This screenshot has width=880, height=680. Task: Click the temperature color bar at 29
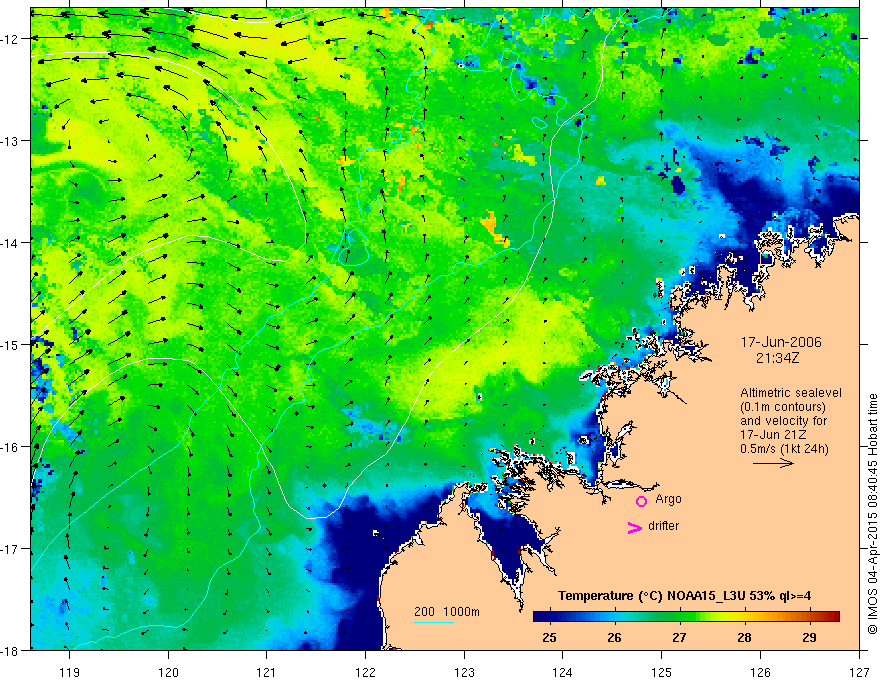(x=809, y=617)
